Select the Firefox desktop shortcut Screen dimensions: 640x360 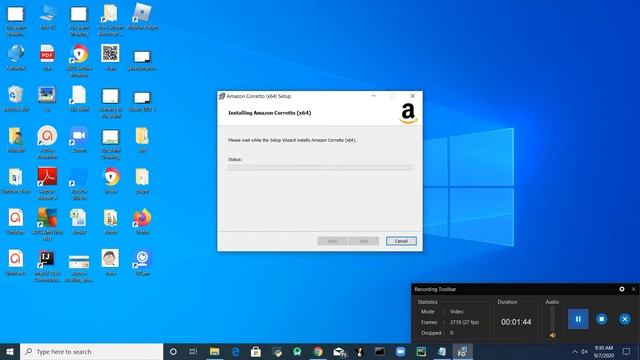point(142,221)
